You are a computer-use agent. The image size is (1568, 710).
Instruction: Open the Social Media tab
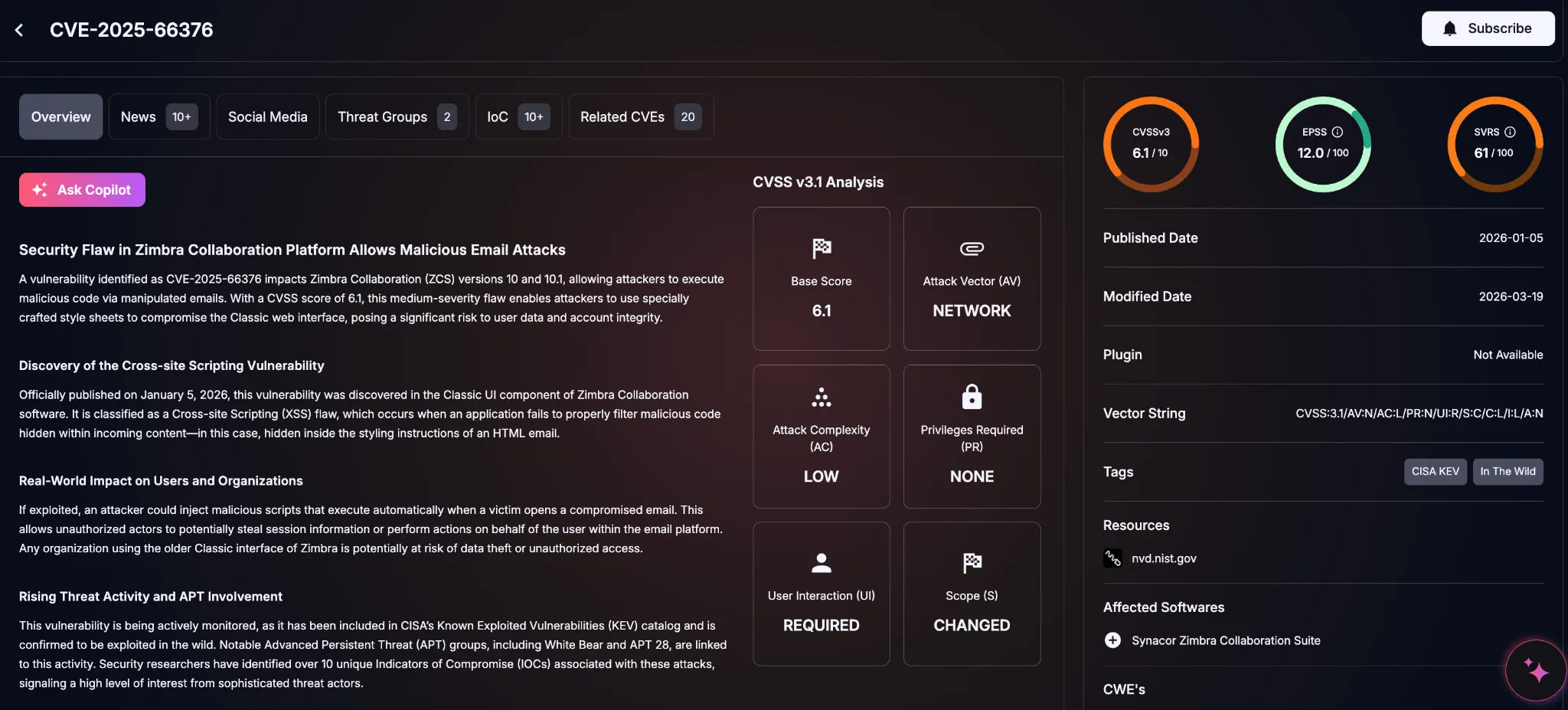pyautogui.click(x=267, y=116)
